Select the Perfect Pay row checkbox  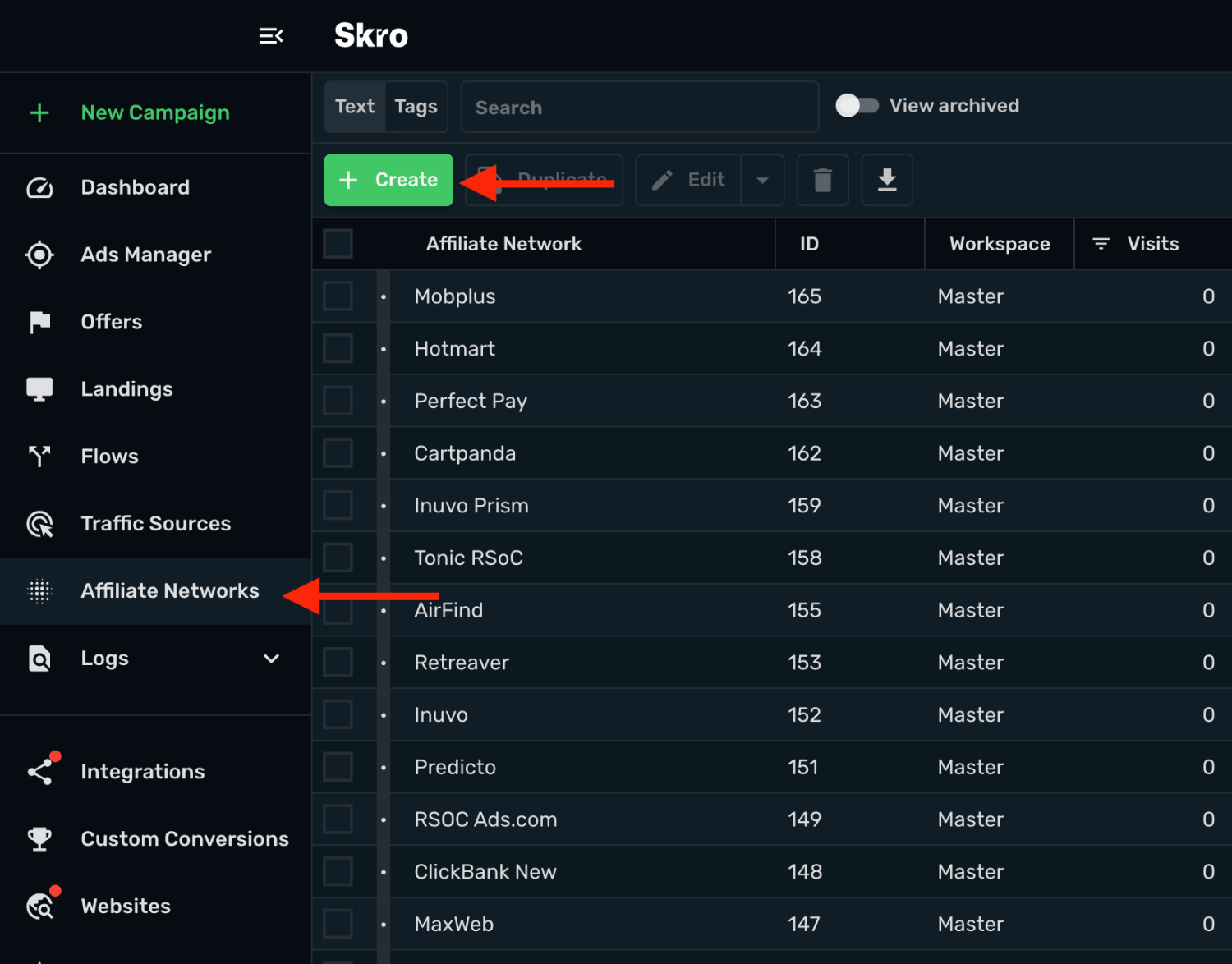[338, 402]
